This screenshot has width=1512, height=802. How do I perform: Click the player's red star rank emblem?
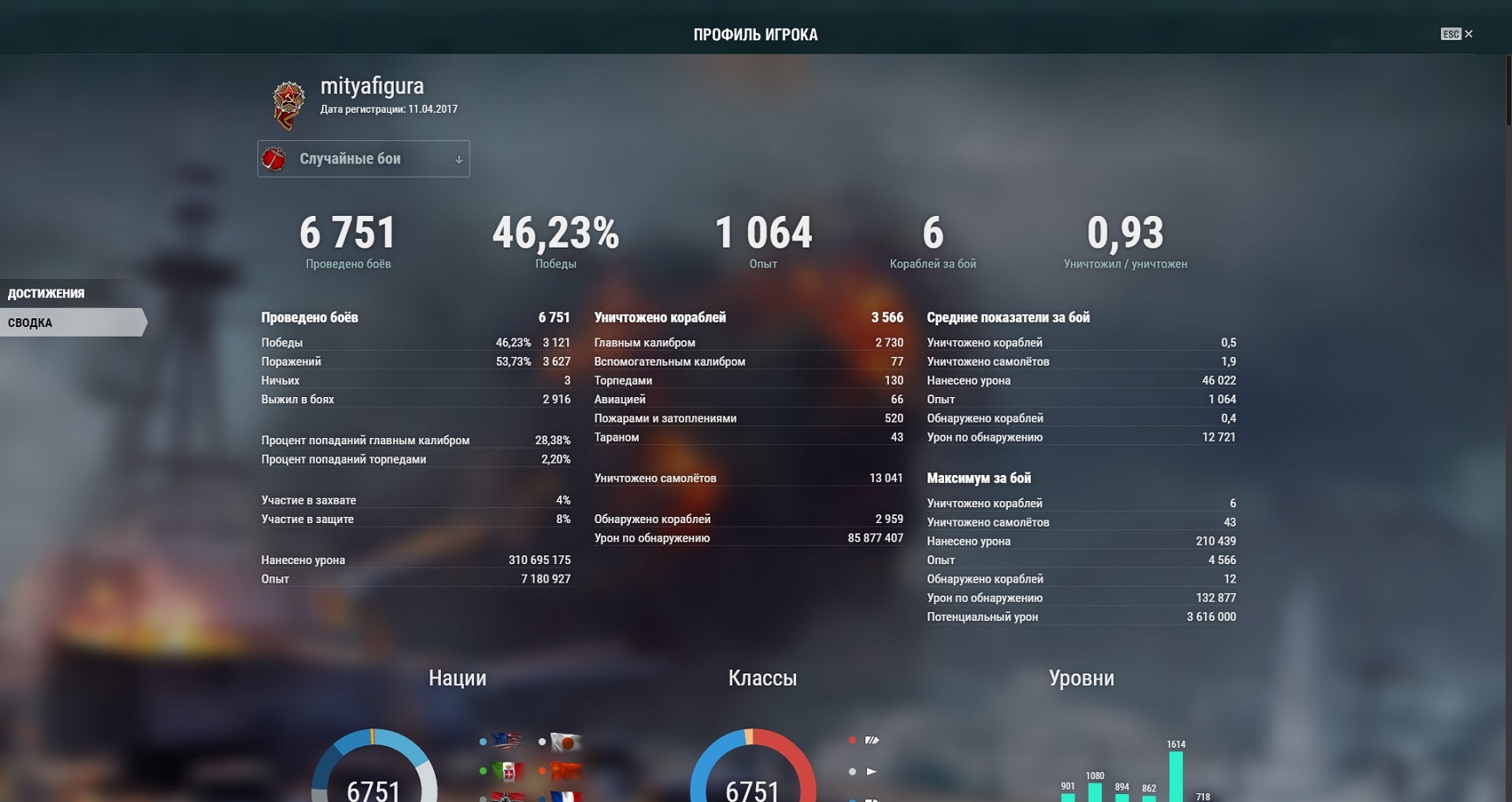tap(288, 105)
